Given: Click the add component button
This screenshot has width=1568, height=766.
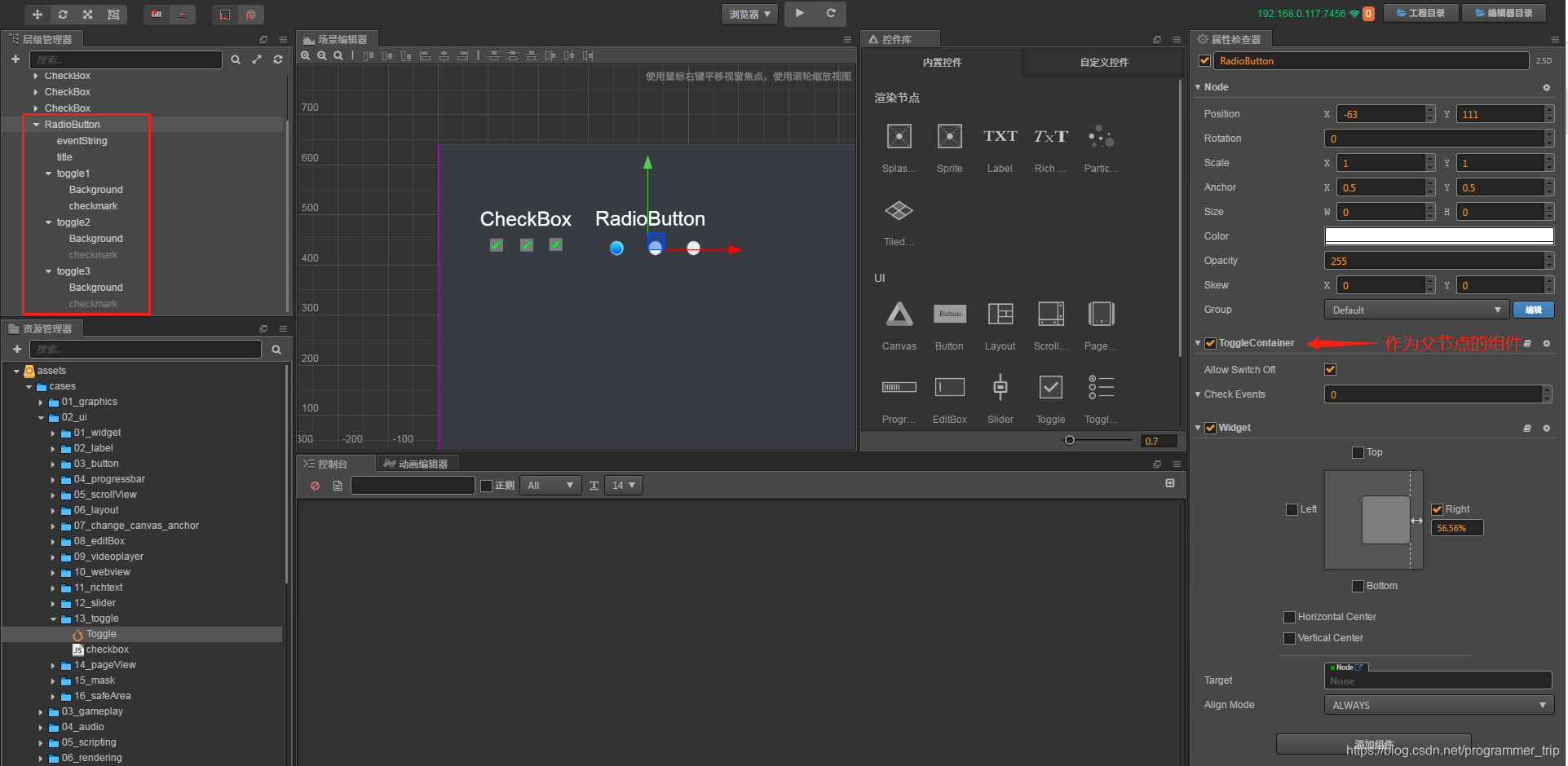Looking at the screenshot, I should (1373, 744).
